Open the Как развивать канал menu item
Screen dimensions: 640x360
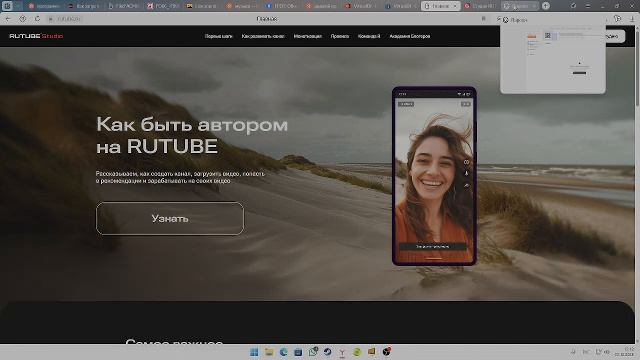tap(263, 36)
